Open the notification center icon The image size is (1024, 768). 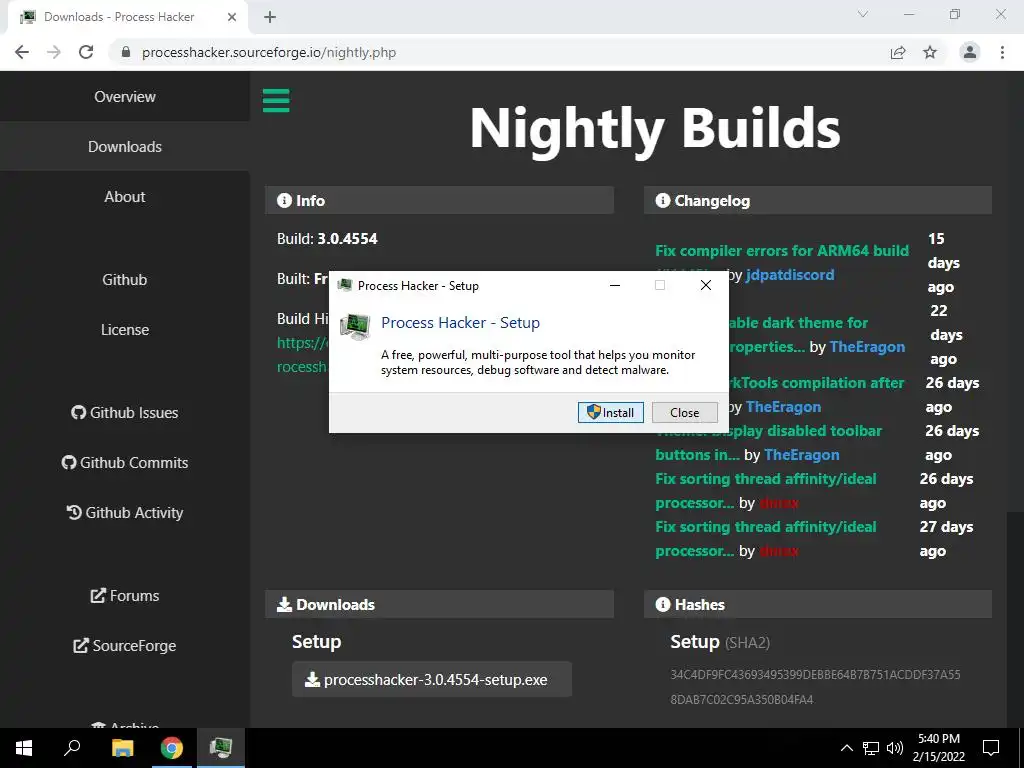(991, 748)
